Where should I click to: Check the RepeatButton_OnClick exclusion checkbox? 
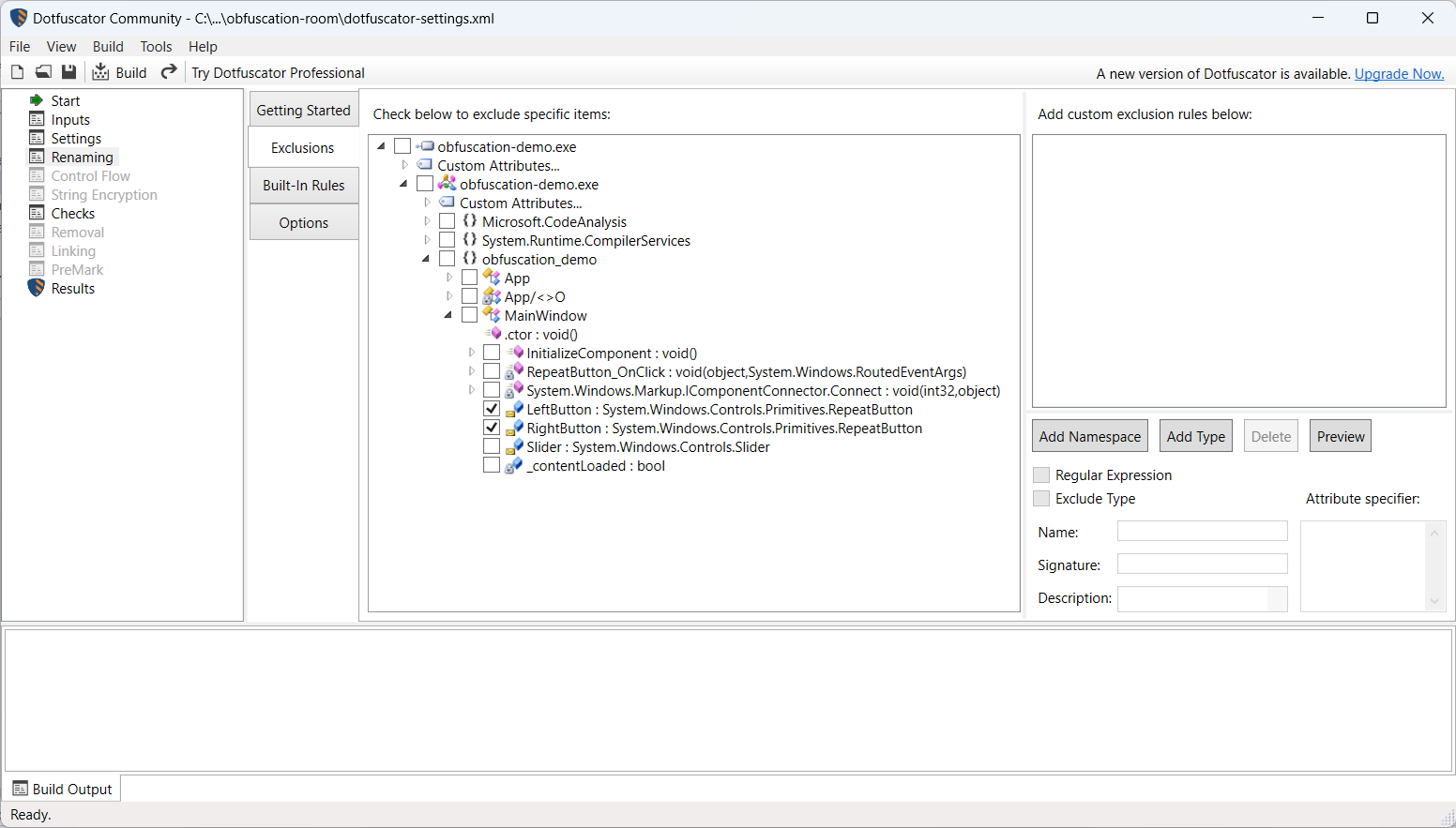[492, 371]
